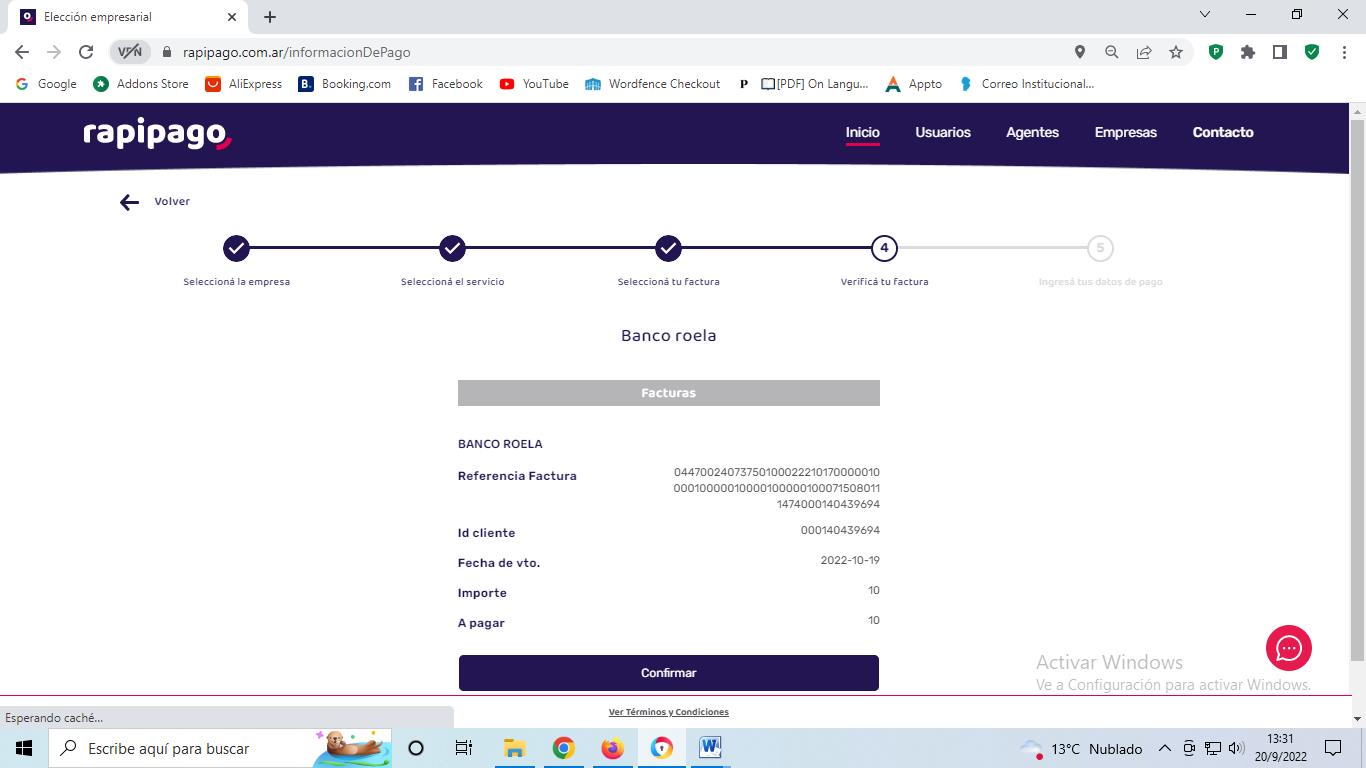The width and height of the screenshot is (1366, 768).
Task: Click the address bar URL field
Action: tap(600, 52)
